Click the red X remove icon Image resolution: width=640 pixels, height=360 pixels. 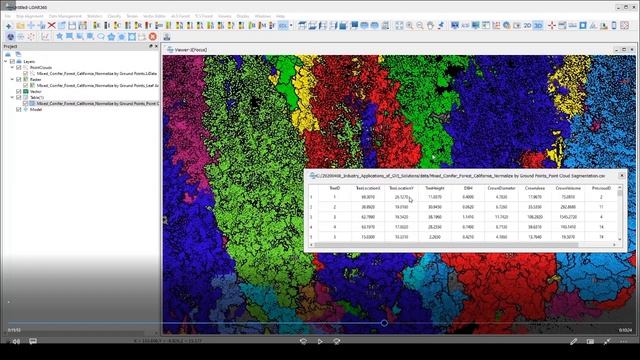click(51, 26)
